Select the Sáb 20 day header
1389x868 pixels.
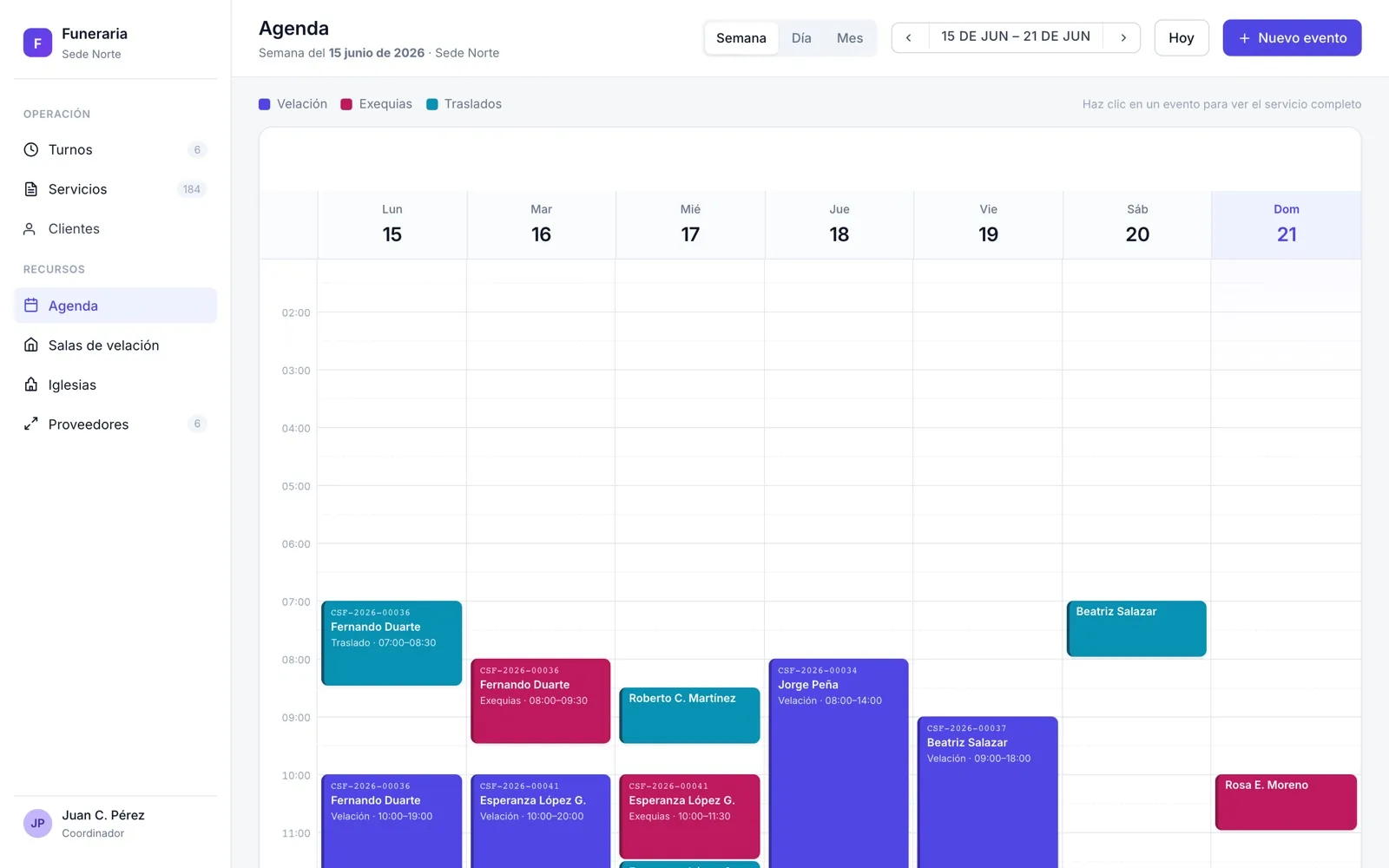coord(1137,225)
